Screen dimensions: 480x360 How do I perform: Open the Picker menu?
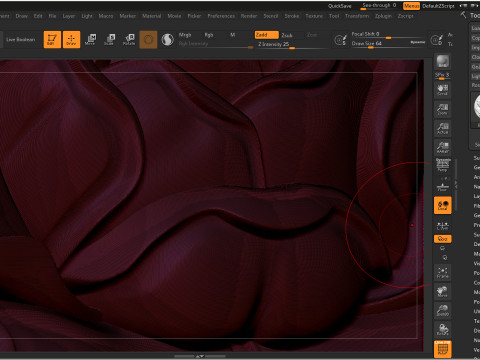coord(194,16)
